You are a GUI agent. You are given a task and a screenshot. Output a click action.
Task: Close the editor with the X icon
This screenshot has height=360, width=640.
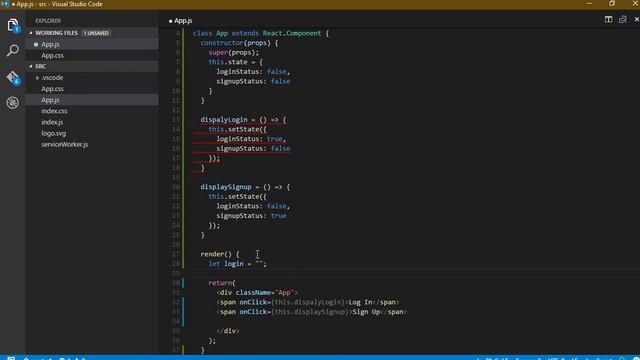[636, 19]
